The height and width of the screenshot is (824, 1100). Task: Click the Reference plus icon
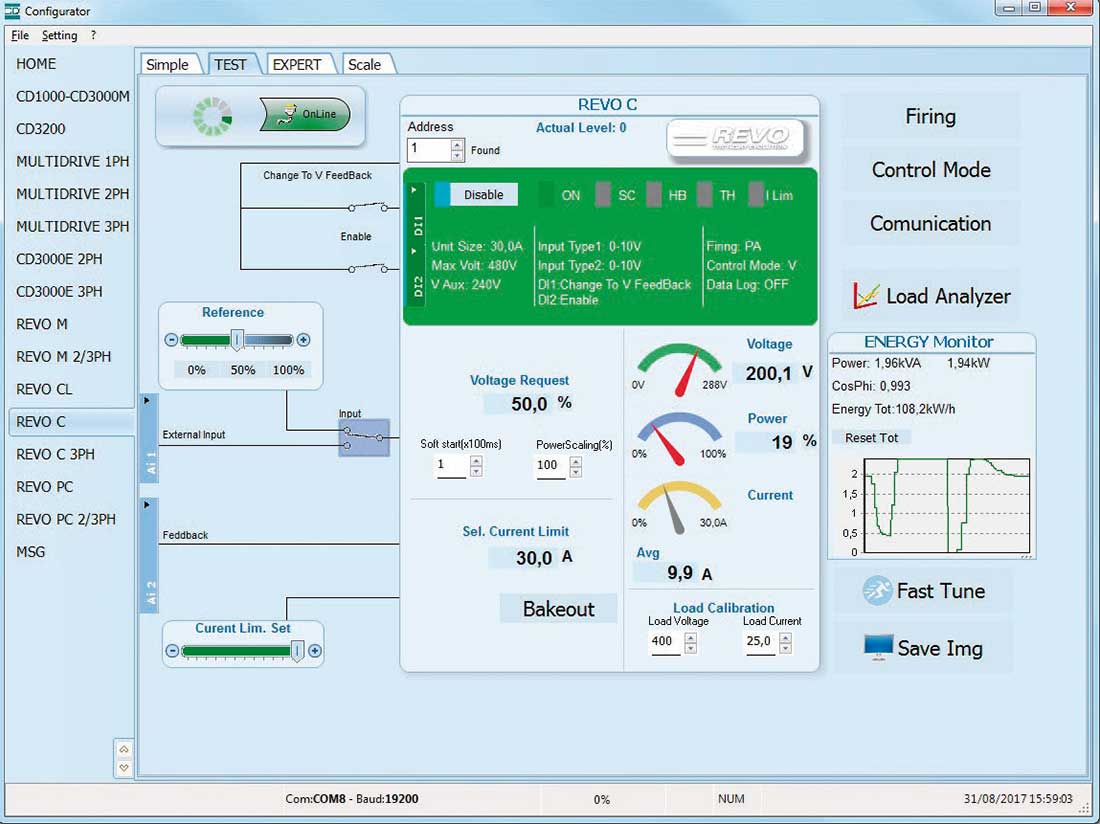(x=303, y=340)
